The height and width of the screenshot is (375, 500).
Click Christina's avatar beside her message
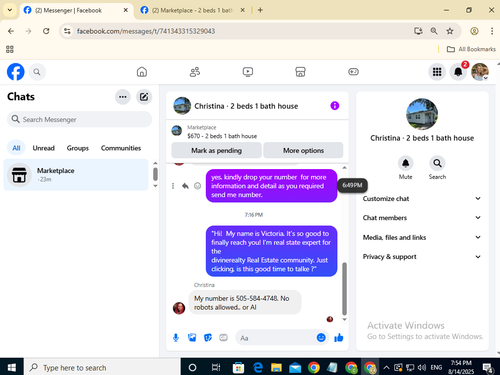pos(179,308)
